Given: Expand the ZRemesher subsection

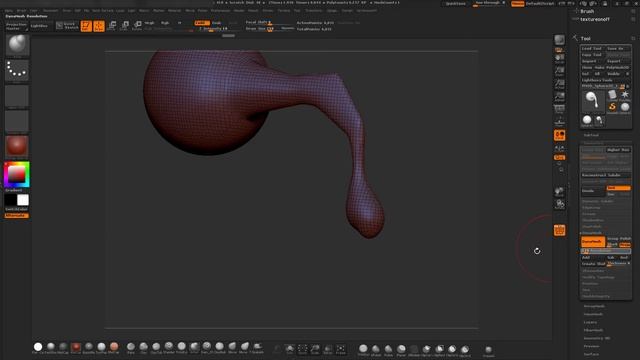Looking at the screenshot, I should coord(593,271).
